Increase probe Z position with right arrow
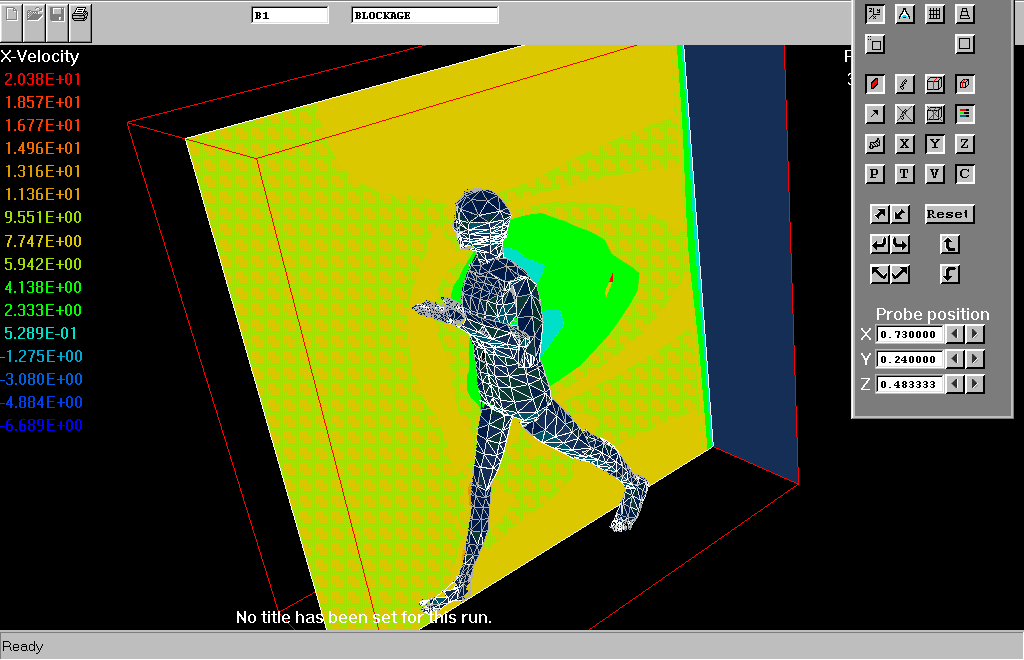Viewport: 1024px width, 660px height. pyautogui.click(x=975, y=384)
